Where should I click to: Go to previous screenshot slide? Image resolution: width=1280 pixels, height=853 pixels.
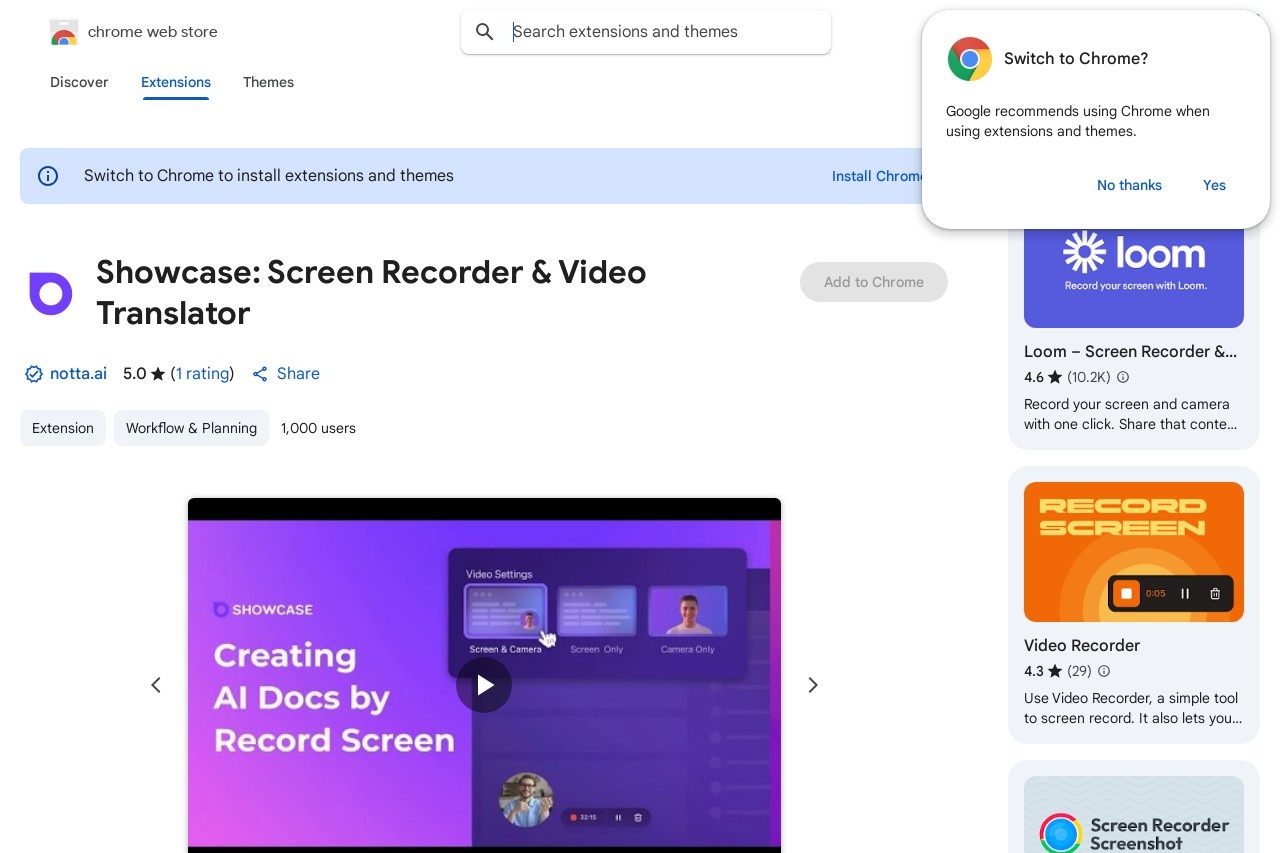[156, 685]
